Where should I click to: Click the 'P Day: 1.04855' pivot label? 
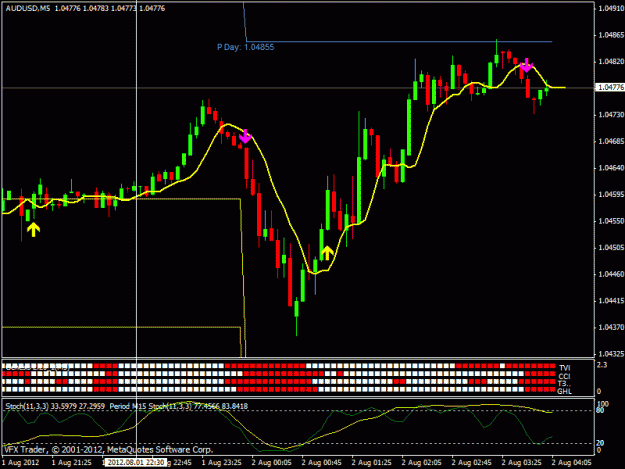246,47
